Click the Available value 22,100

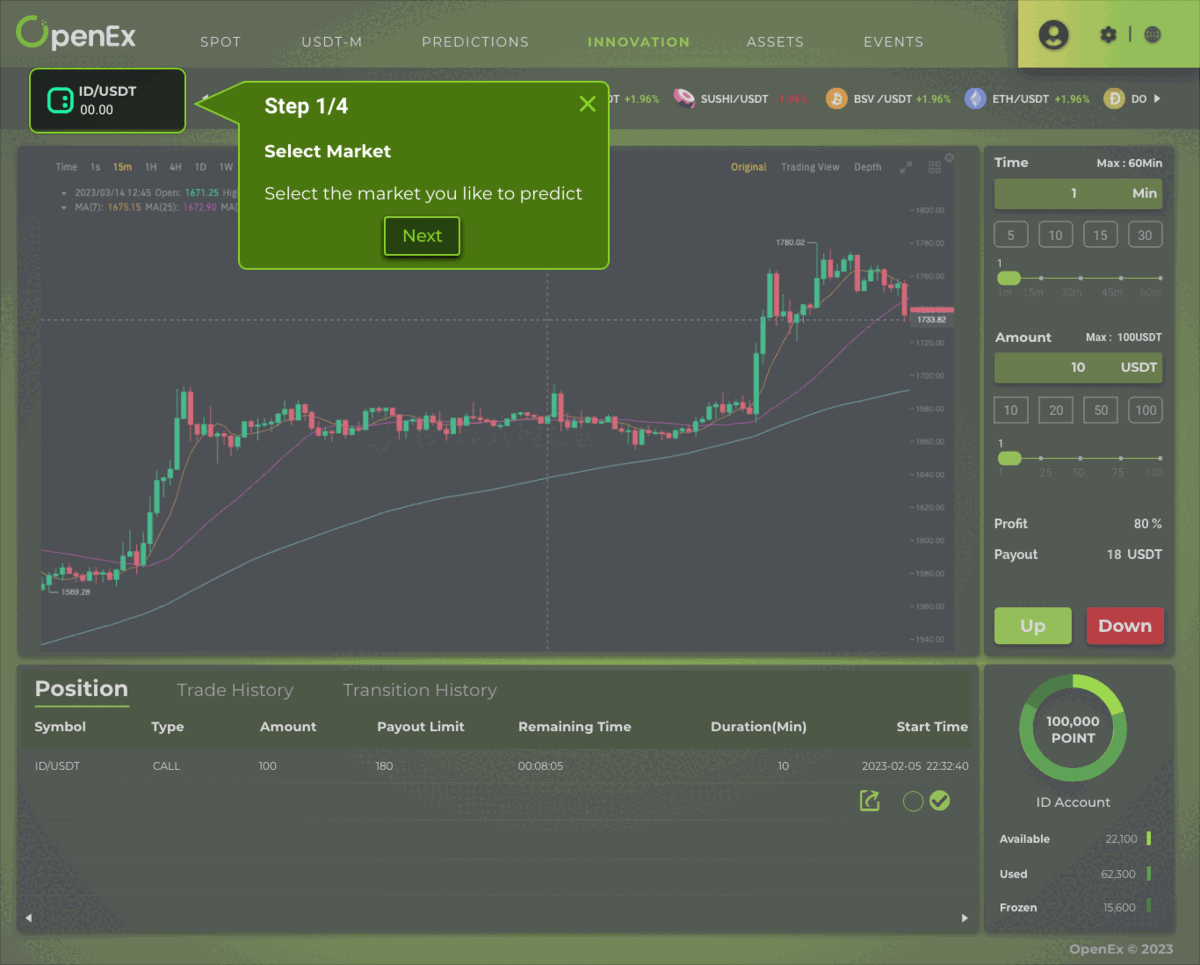pos(1121,839)
